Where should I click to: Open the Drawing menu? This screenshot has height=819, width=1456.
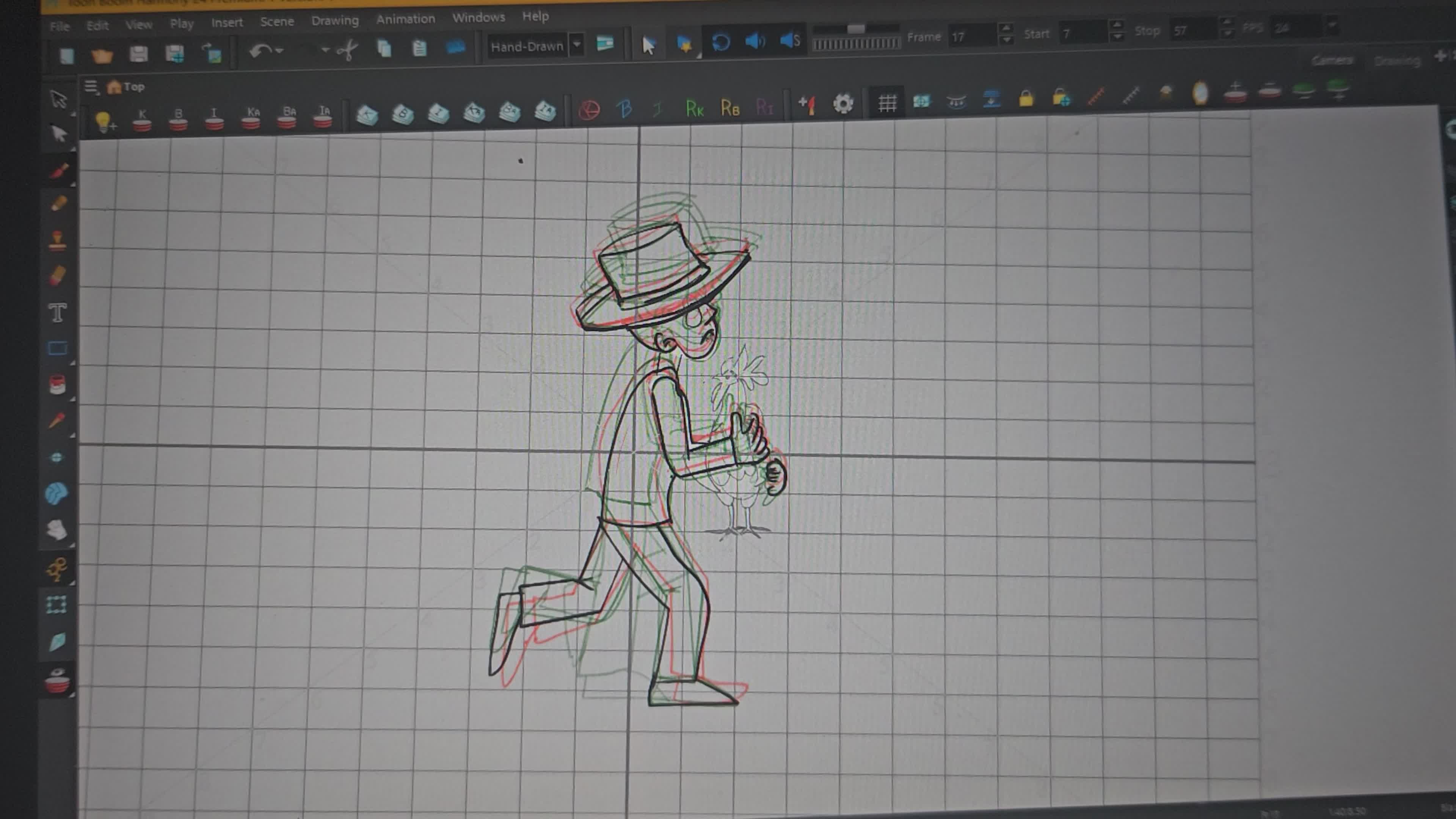point(334,21)
